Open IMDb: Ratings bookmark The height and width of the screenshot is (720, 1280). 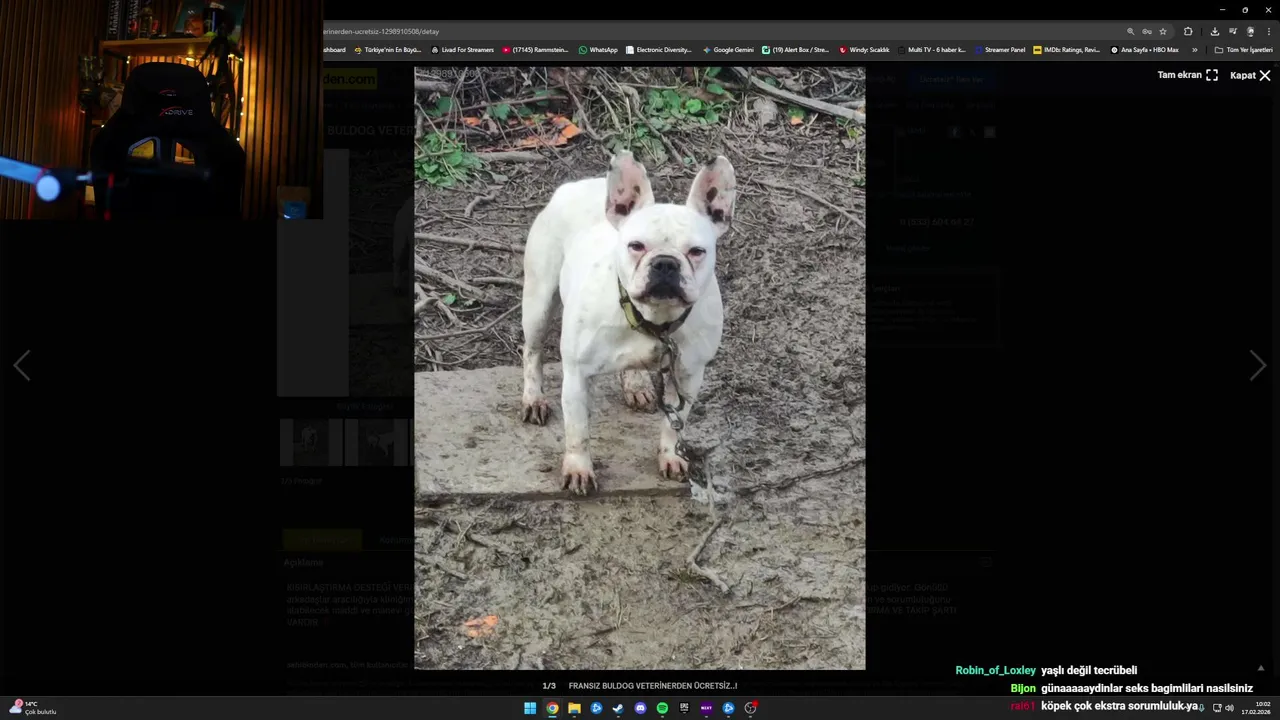tap(1067, 50)
